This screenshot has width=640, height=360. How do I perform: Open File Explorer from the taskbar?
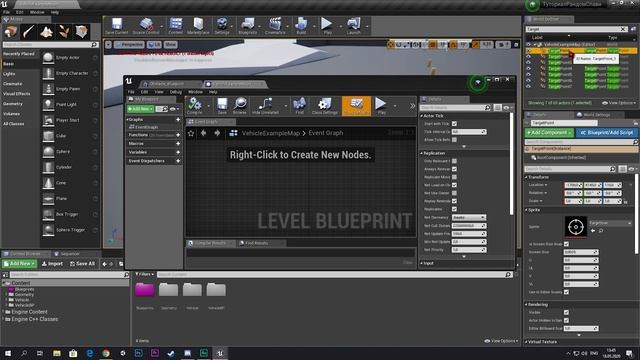tap(57, 353)
